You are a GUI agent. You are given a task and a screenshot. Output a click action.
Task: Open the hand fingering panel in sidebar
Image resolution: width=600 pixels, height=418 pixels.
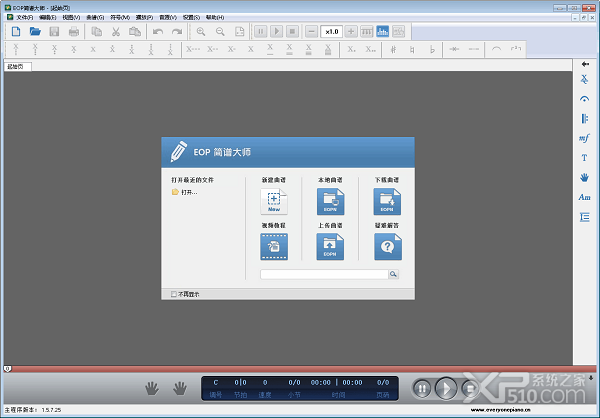click(x=585, y=177)
